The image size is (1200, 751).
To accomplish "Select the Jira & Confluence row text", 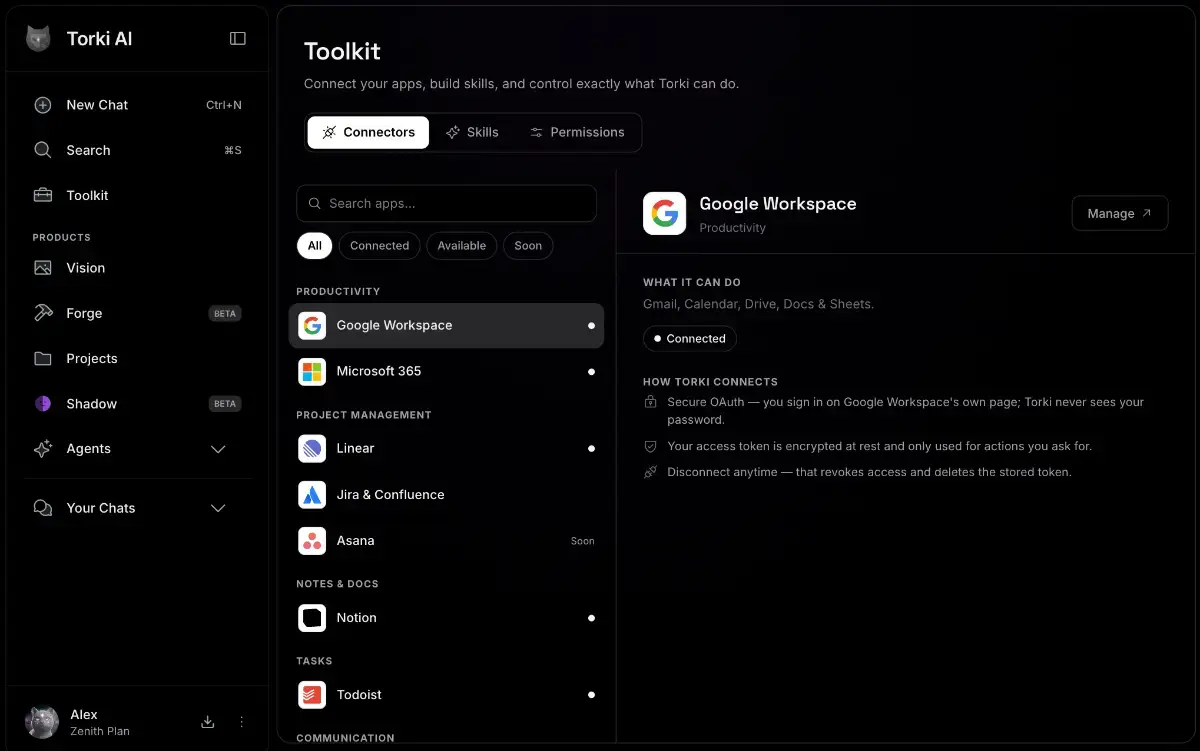I will click(x=390, y=494).
